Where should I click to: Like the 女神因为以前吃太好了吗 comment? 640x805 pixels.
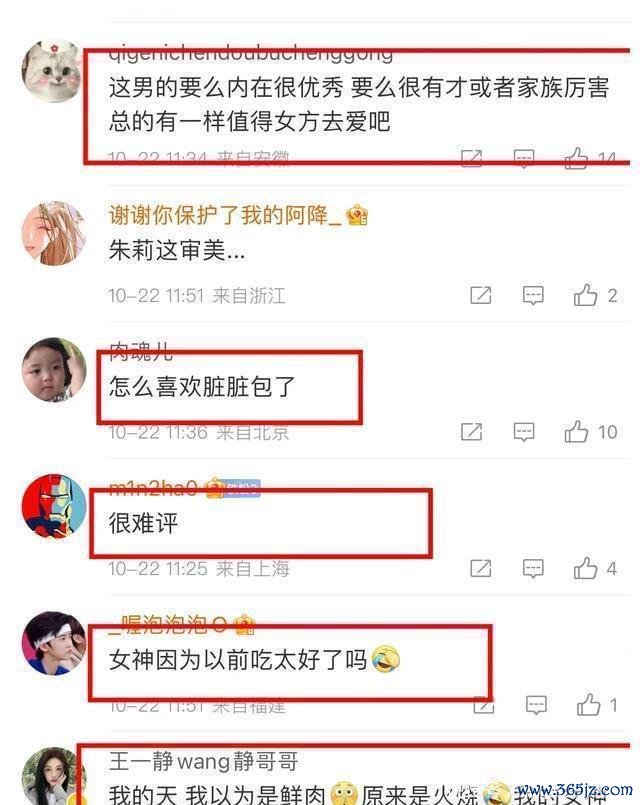[588, 705]
